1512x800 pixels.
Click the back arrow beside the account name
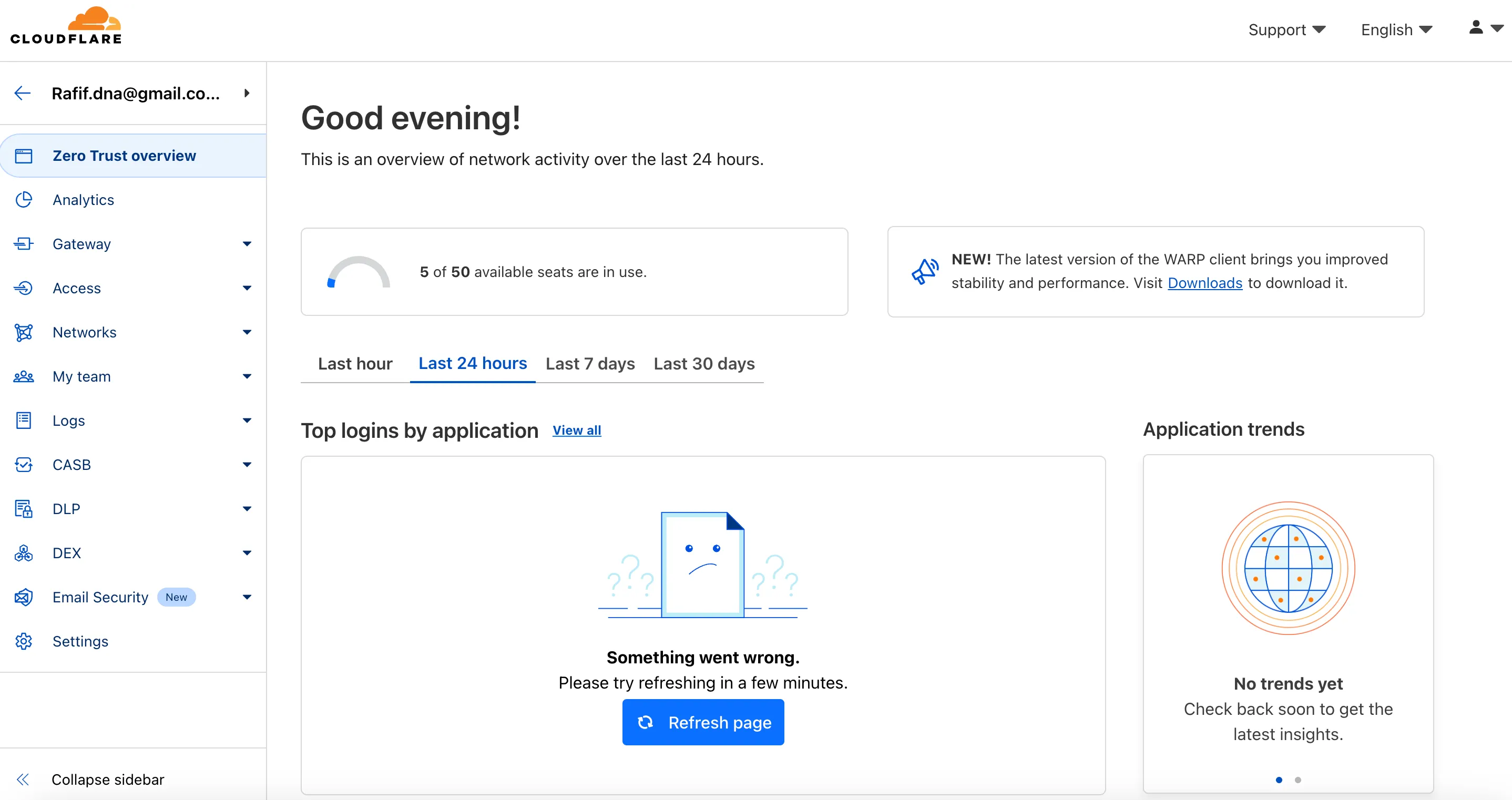(x=22, y=94)
